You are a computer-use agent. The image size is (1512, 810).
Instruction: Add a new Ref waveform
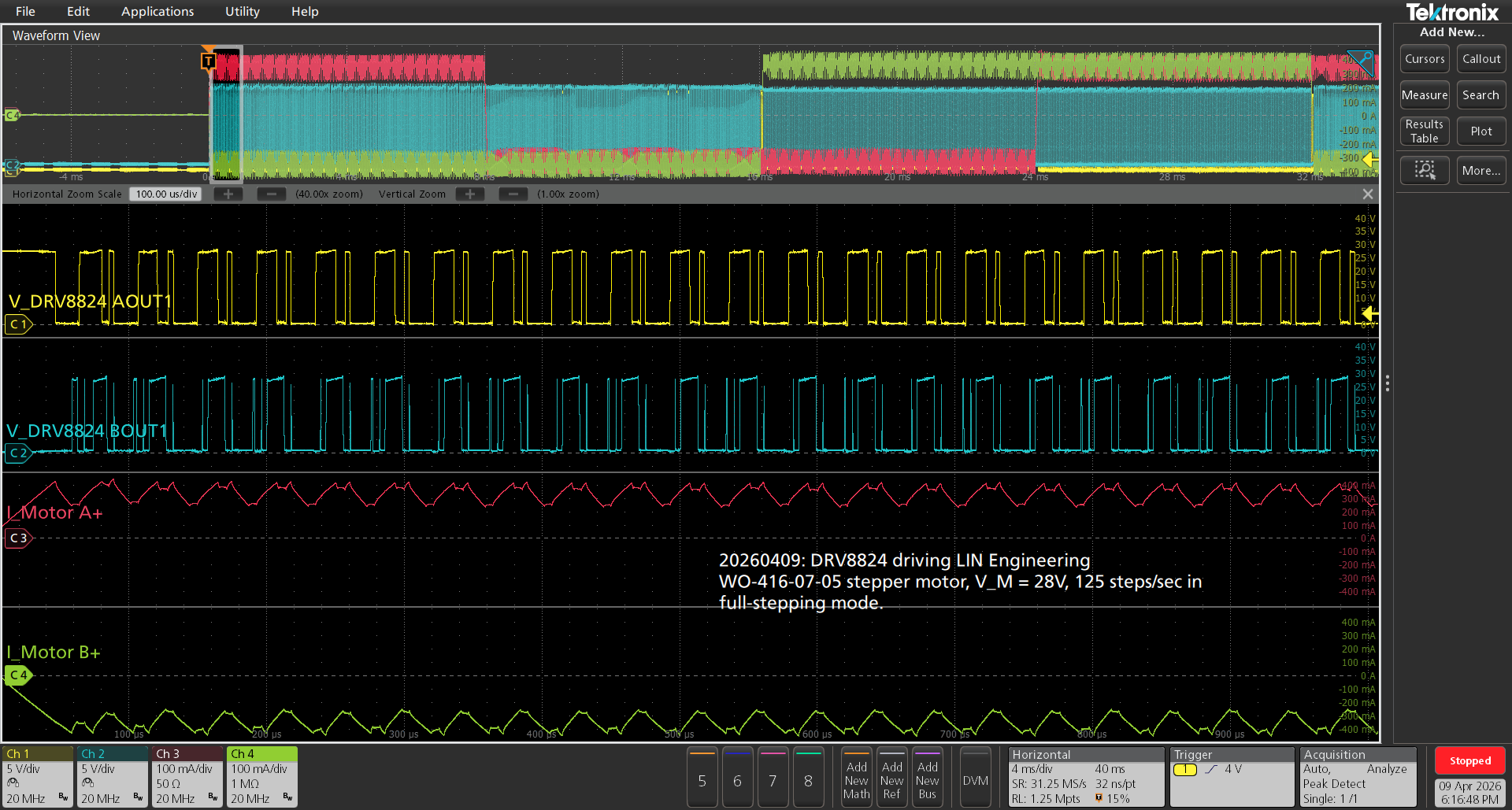click(x=892, y=778)
